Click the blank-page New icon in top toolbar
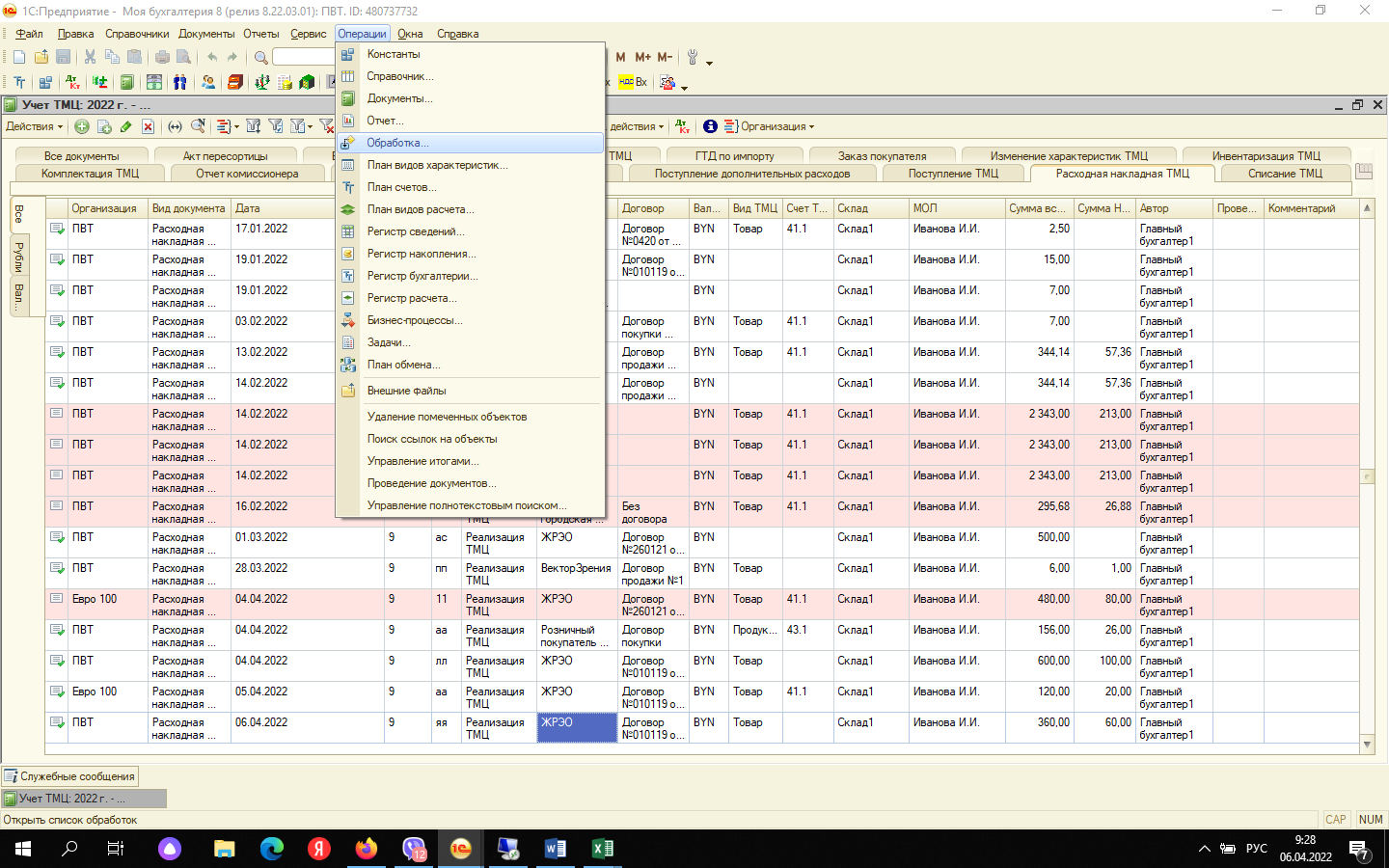The height and width of the screenshot is (868, 1389). [x=19, y=58]
